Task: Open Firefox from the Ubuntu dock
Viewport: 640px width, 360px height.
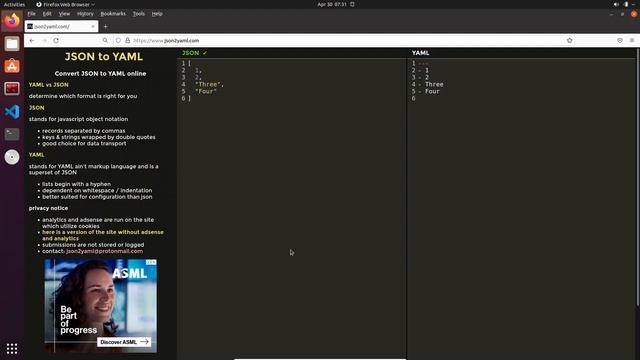Action: coord(12,20)
